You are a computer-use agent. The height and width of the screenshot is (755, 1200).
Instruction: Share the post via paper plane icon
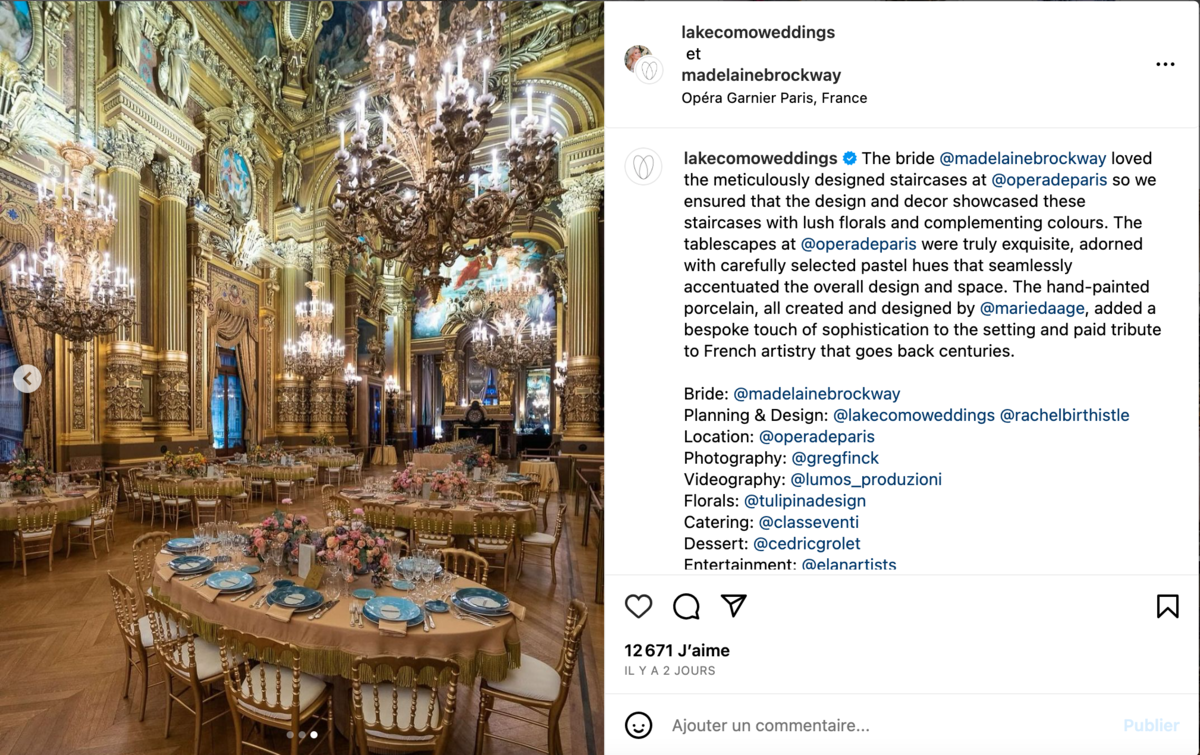[x=734, y=606]
